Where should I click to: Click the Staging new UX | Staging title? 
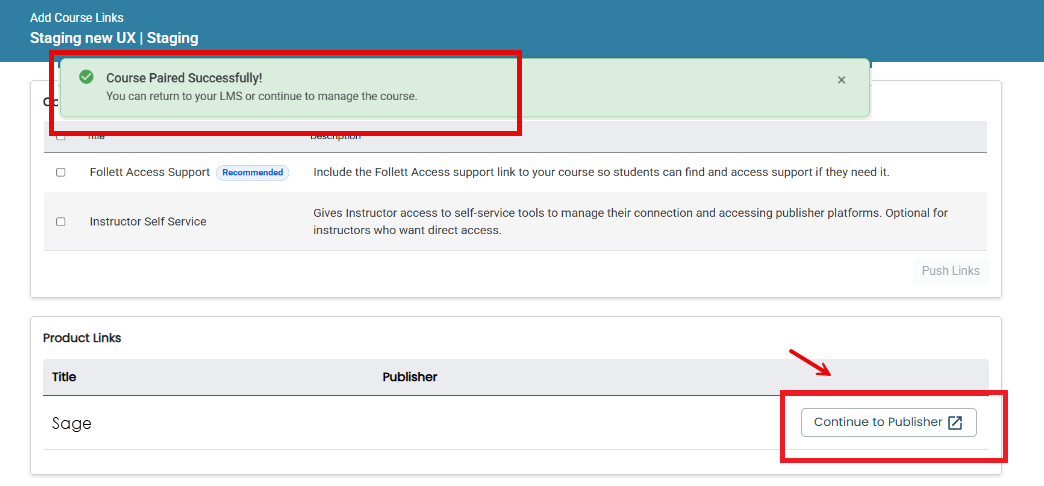[x=114, y=38]
